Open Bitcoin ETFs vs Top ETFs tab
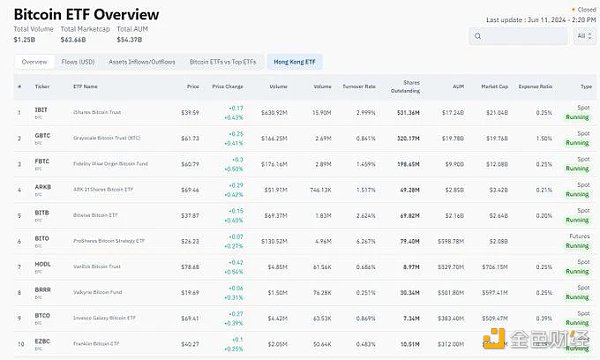 [x=223, y=62]
